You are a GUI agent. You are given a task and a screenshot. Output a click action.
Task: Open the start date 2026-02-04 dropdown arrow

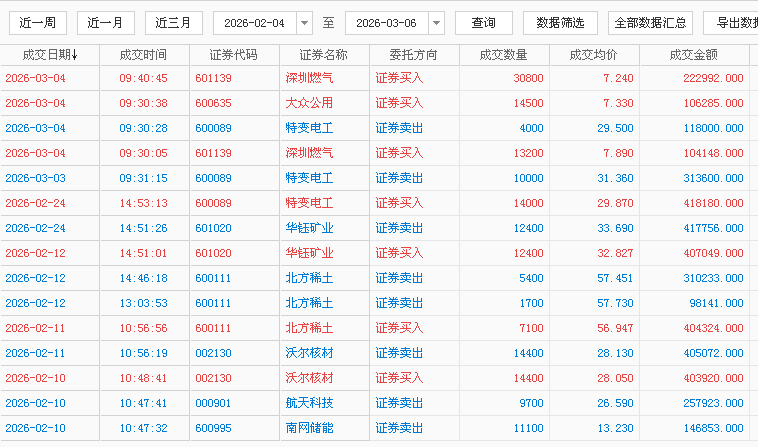coord(305,23)
